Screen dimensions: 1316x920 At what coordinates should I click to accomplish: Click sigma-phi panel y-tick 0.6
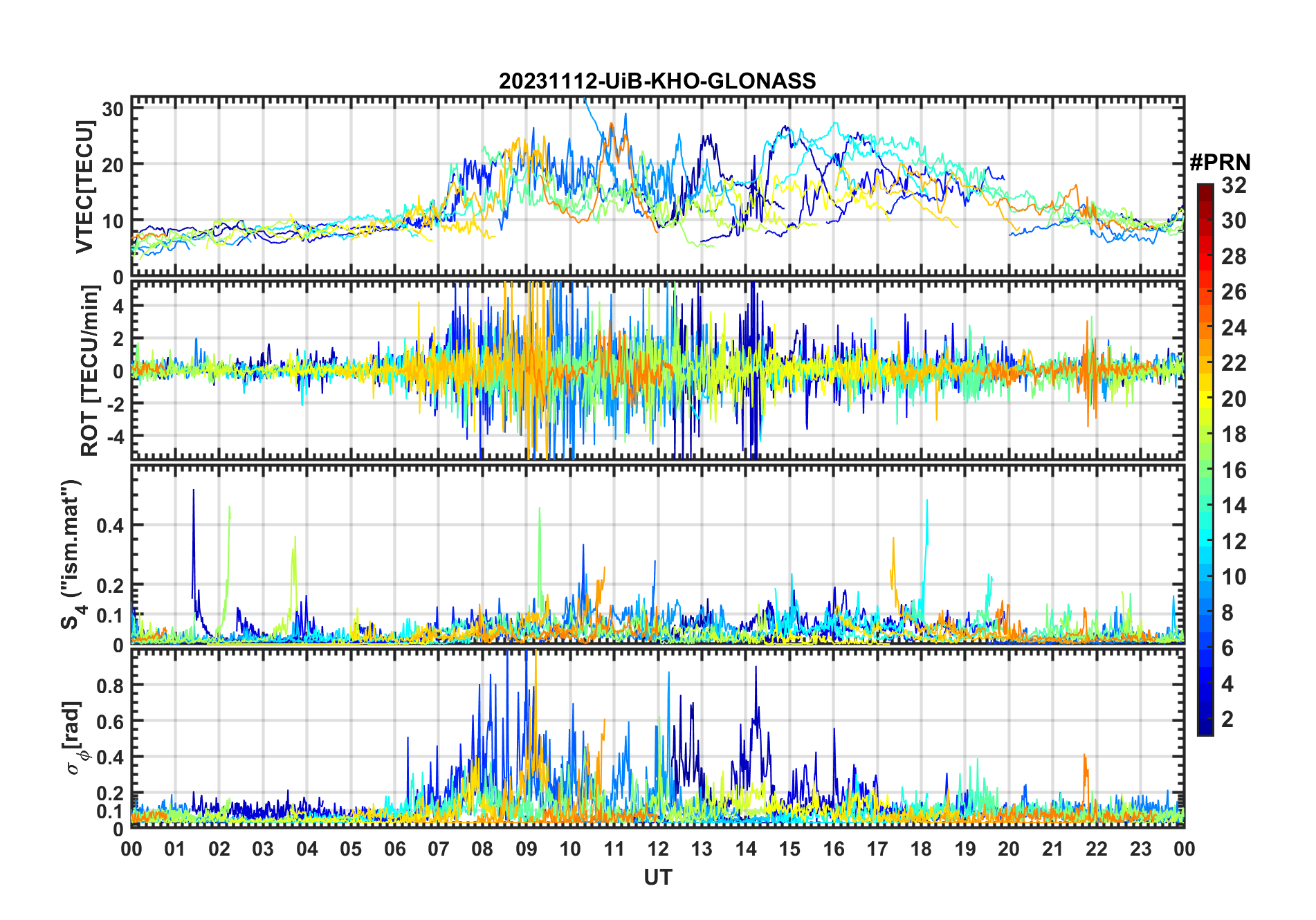click(111, 721)
